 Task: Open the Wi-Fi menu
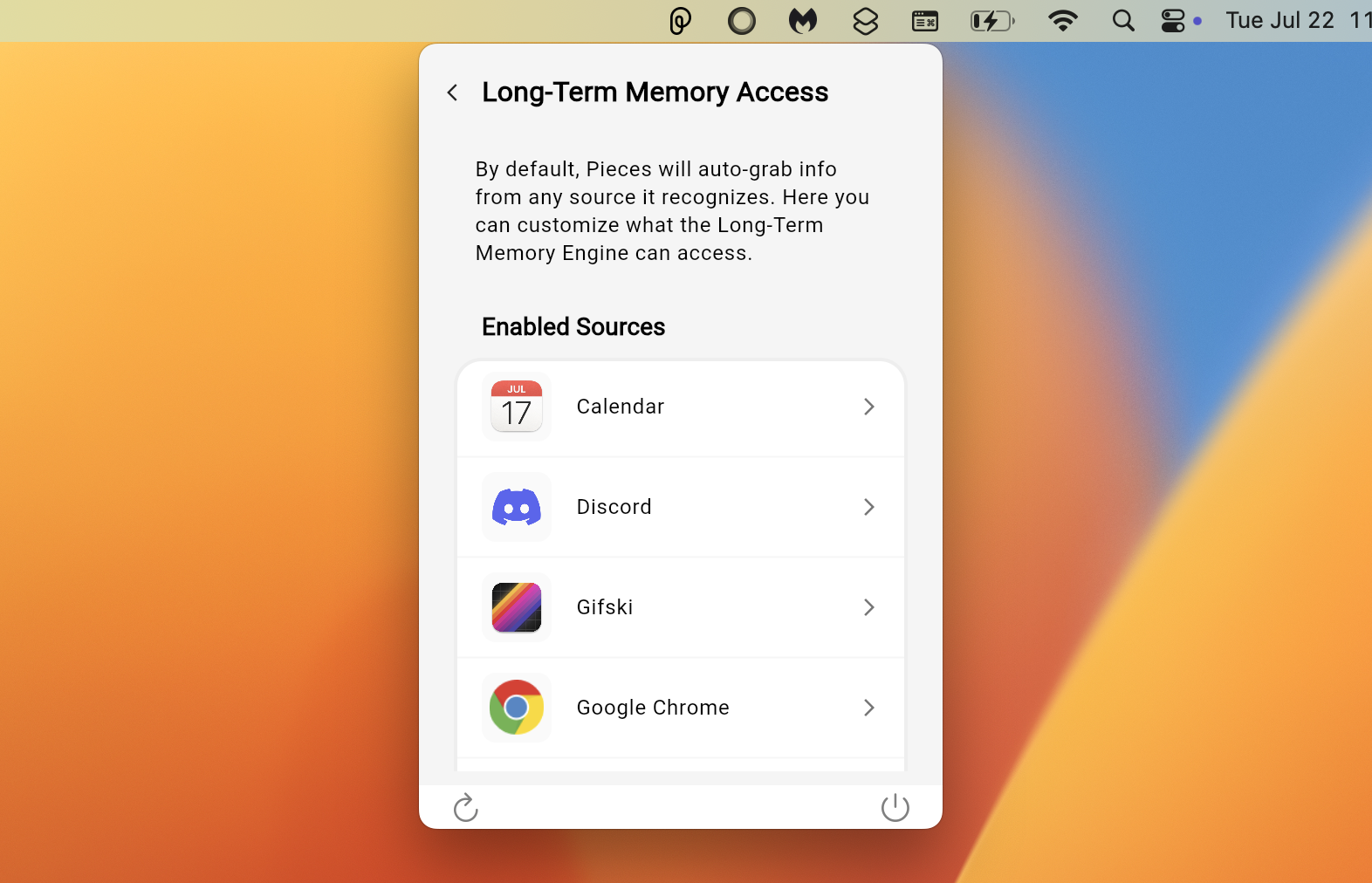pos(1063,21)
